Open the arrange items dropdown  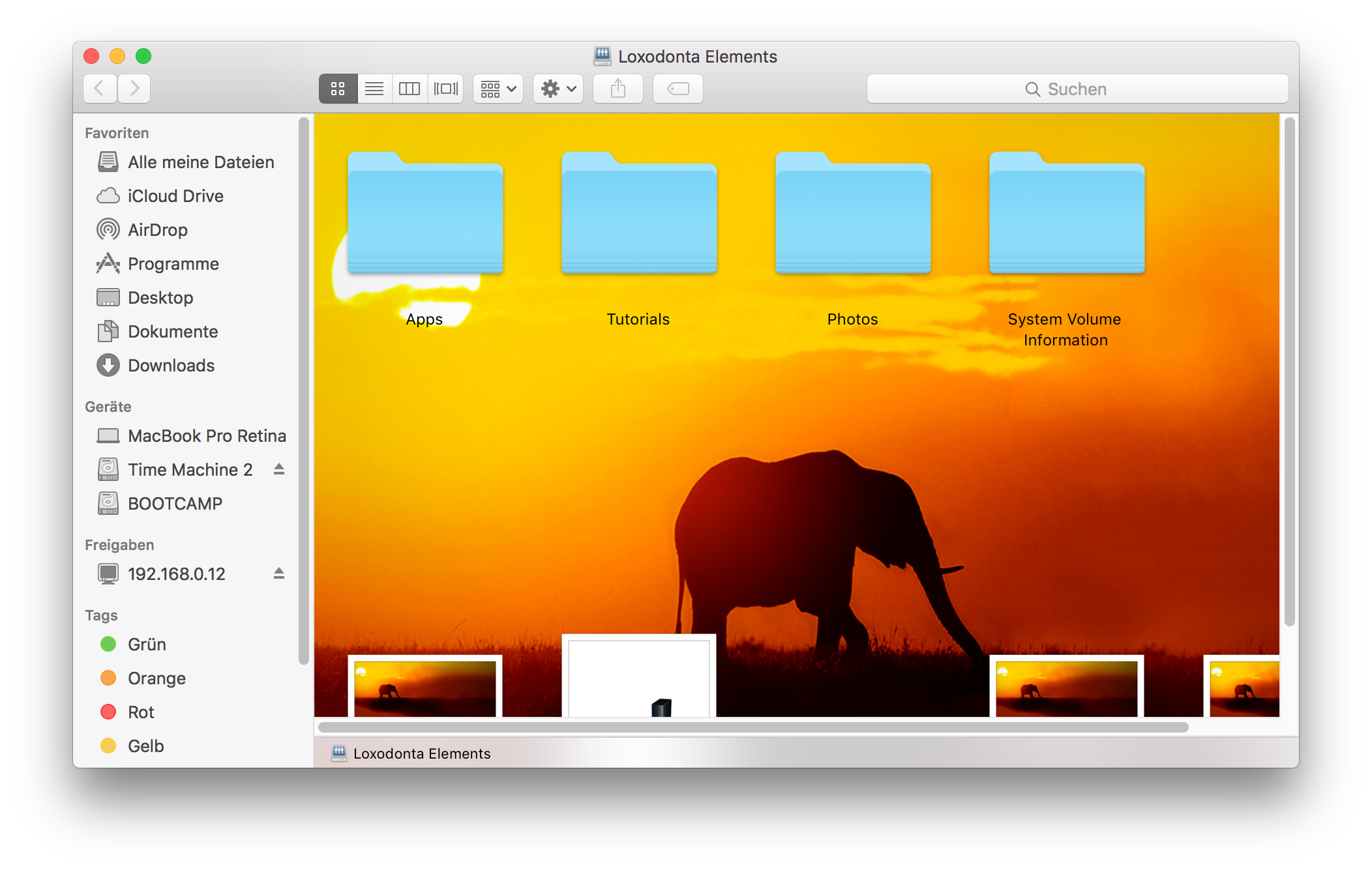coord(498,89)
